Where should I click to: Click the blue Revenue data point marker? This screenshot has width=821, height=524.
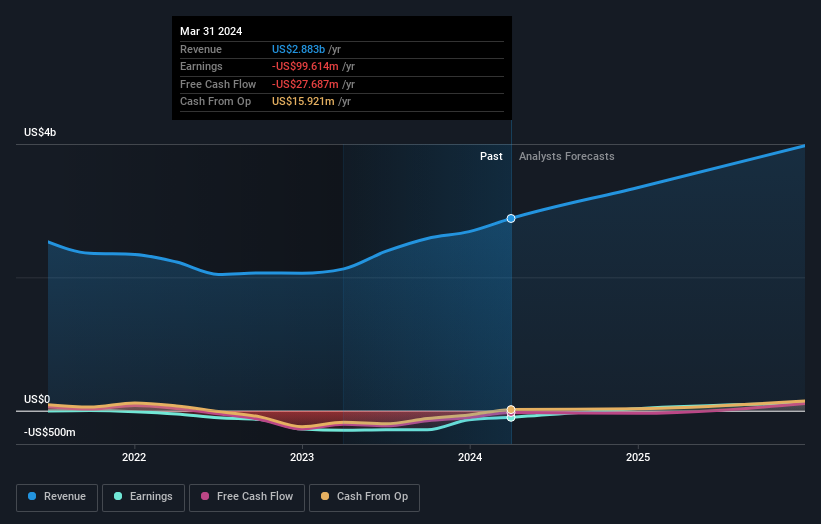click(x=511, y=218)
